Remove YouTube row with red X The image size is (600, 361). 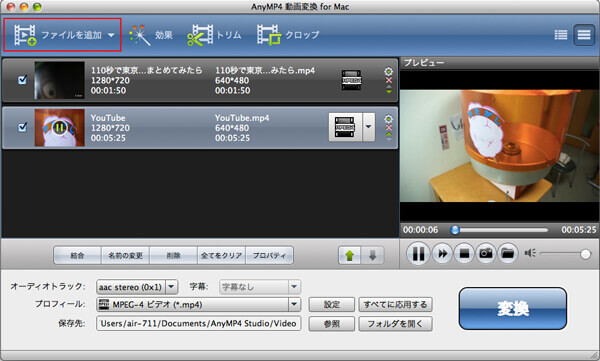(389, 127)
